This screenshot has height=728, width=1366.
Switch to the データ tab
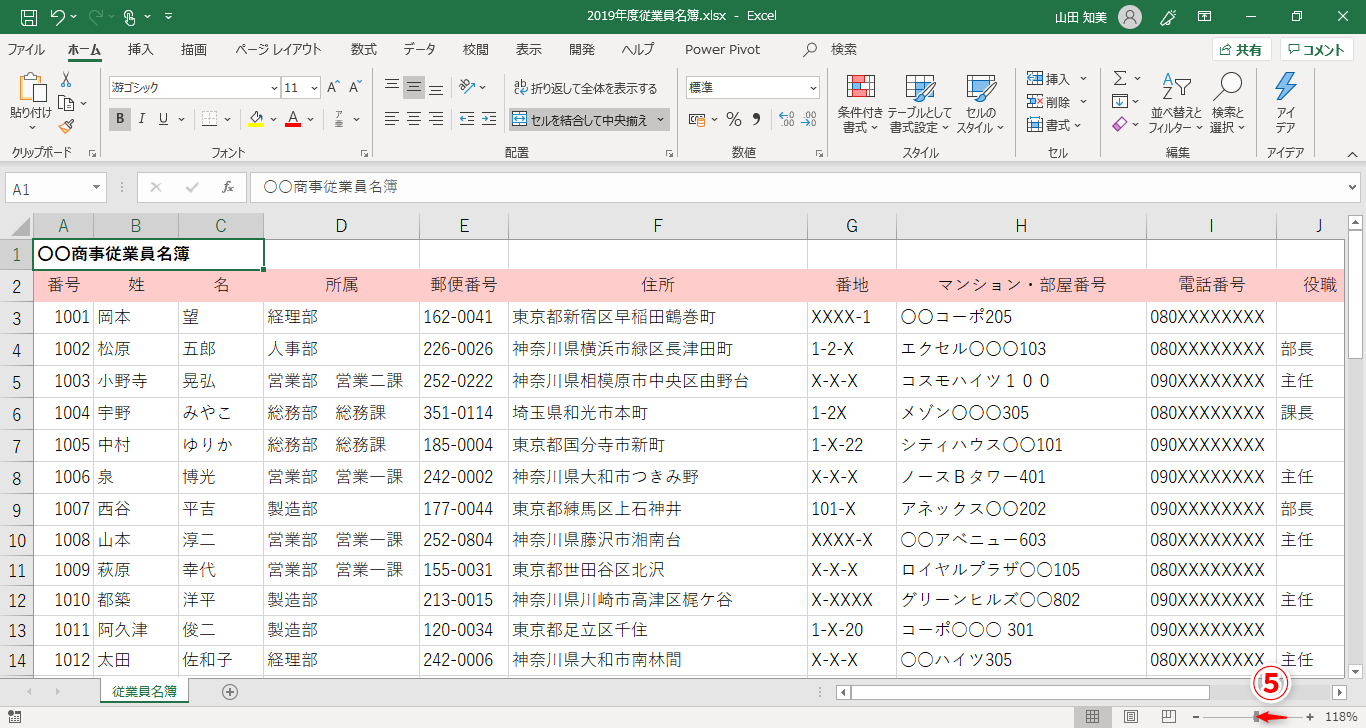(420, 49)
